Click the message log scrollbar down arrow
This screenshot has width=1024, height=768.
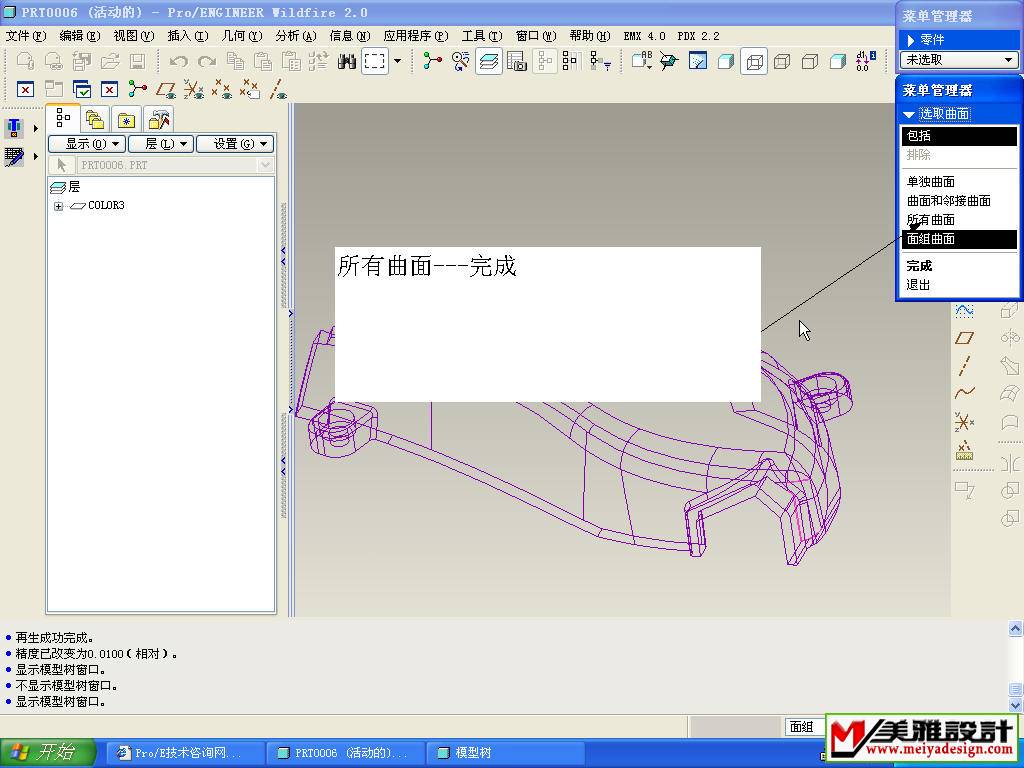pyautogui.click(x=1016, y=705)
